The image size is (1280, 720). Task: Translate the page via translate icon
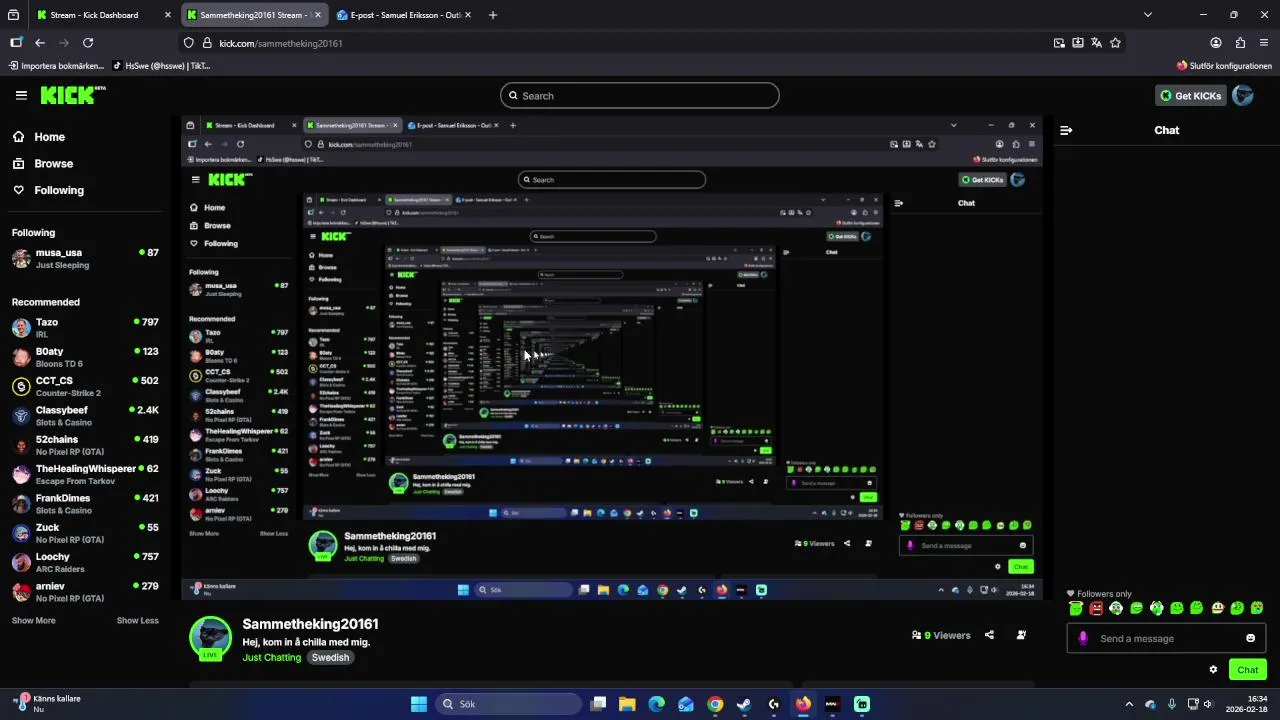pos(1096,43)
